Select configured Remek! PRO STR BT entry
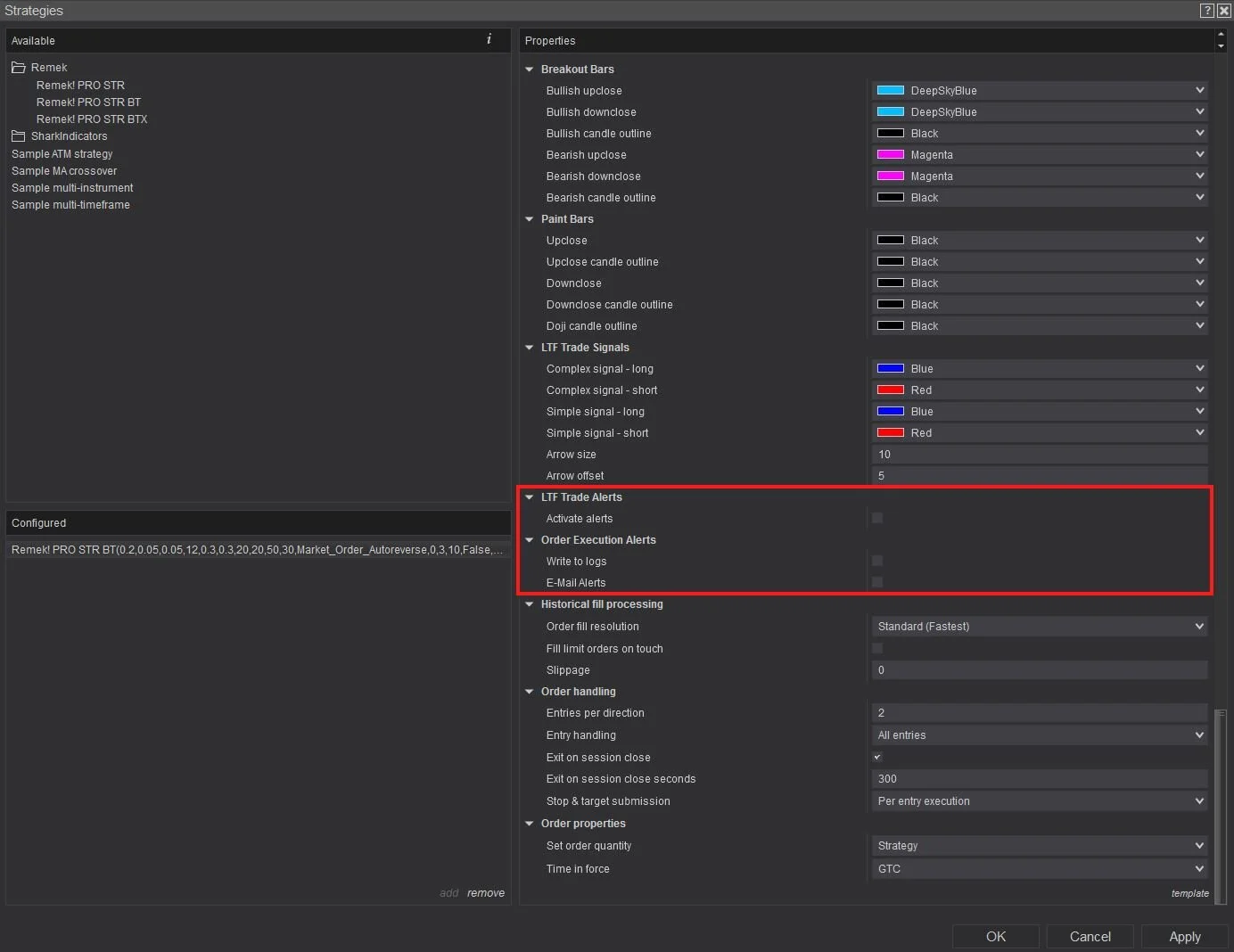Screen dimensions: 1234x952 click(258, 550)
